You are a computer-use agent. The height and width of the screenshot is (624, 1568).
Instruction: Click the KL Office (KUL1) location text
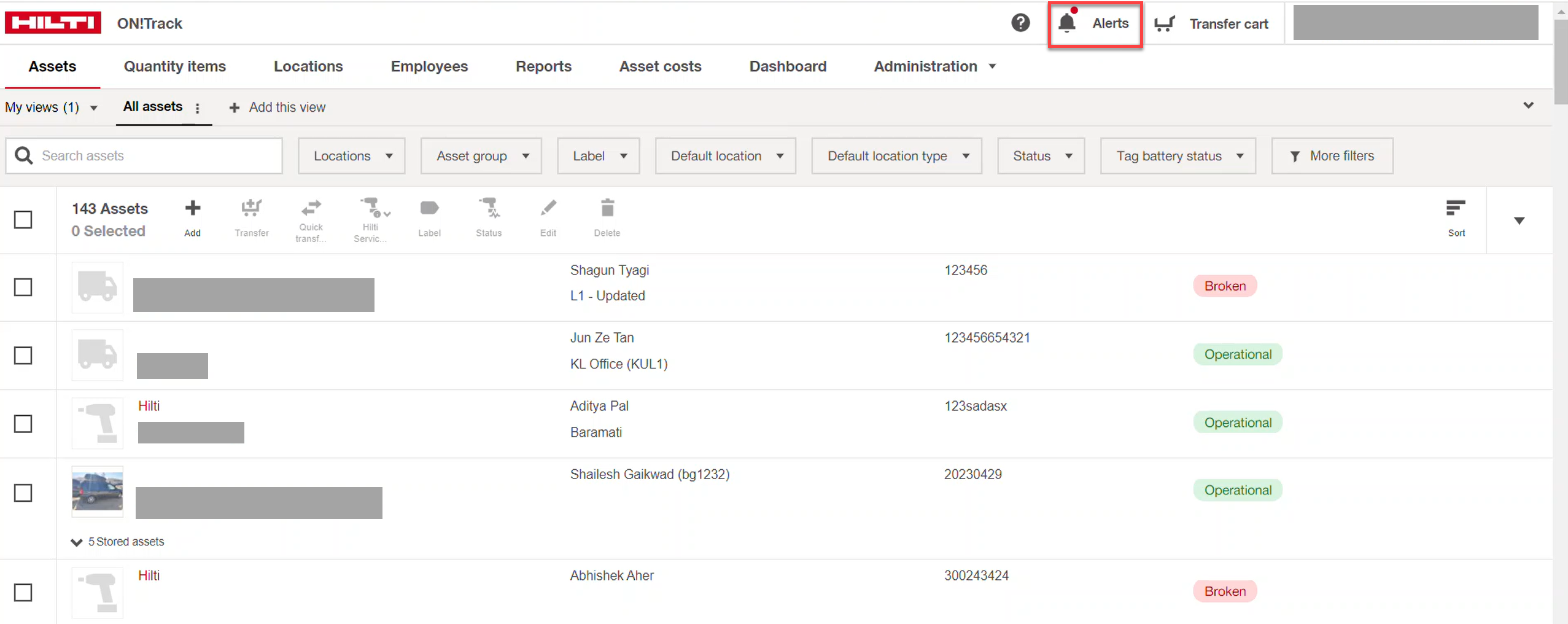click(618, 364)
